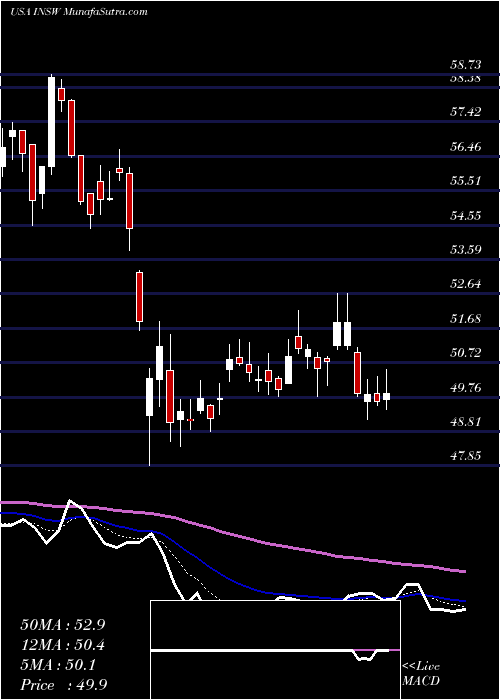Select the 57.42 price axis label
This screenshot has width=500, height=700.
tap(465, 112)
